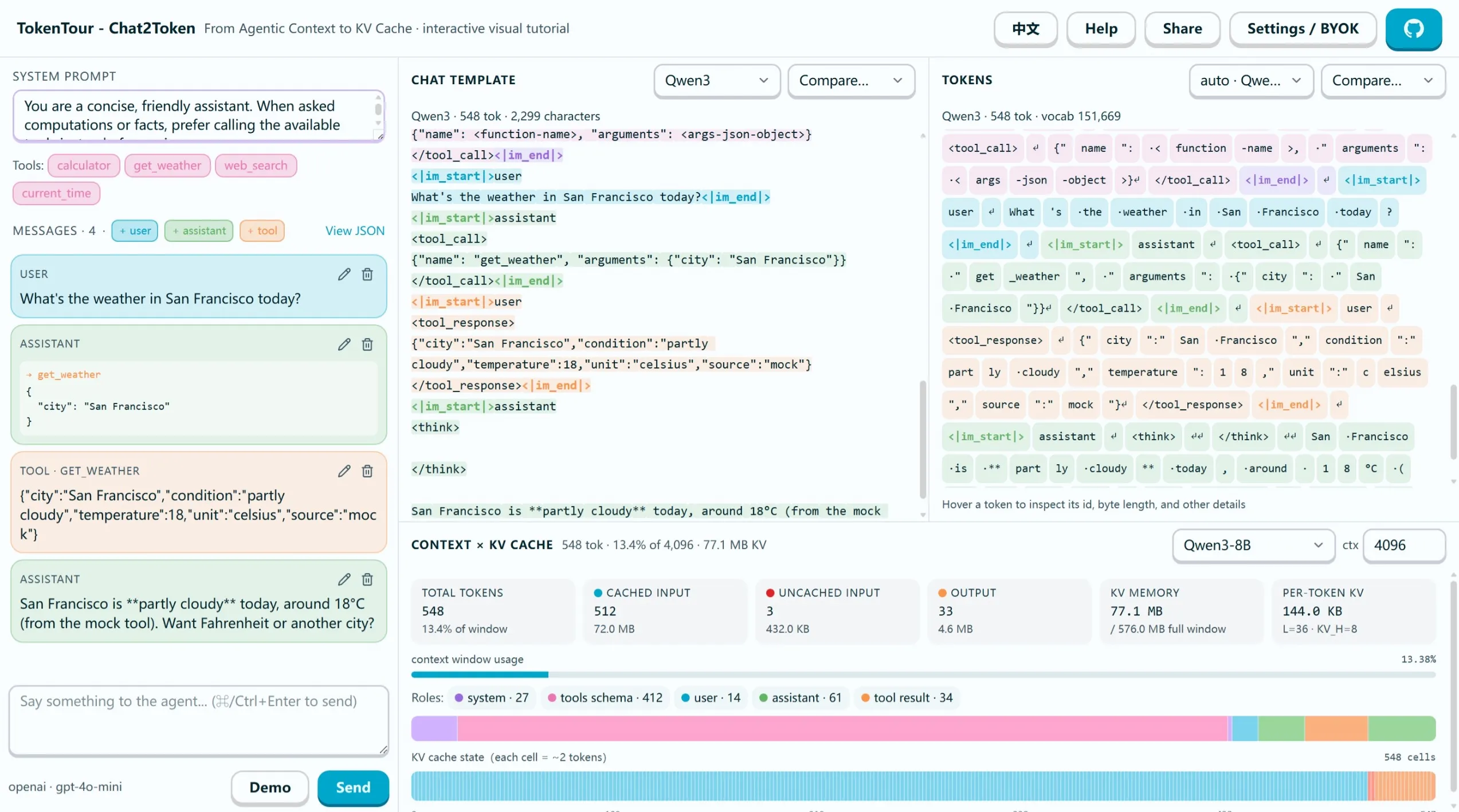Click the Share button
The height and width of the screenshot is (812, 1459).
(x=1182, y=29)
